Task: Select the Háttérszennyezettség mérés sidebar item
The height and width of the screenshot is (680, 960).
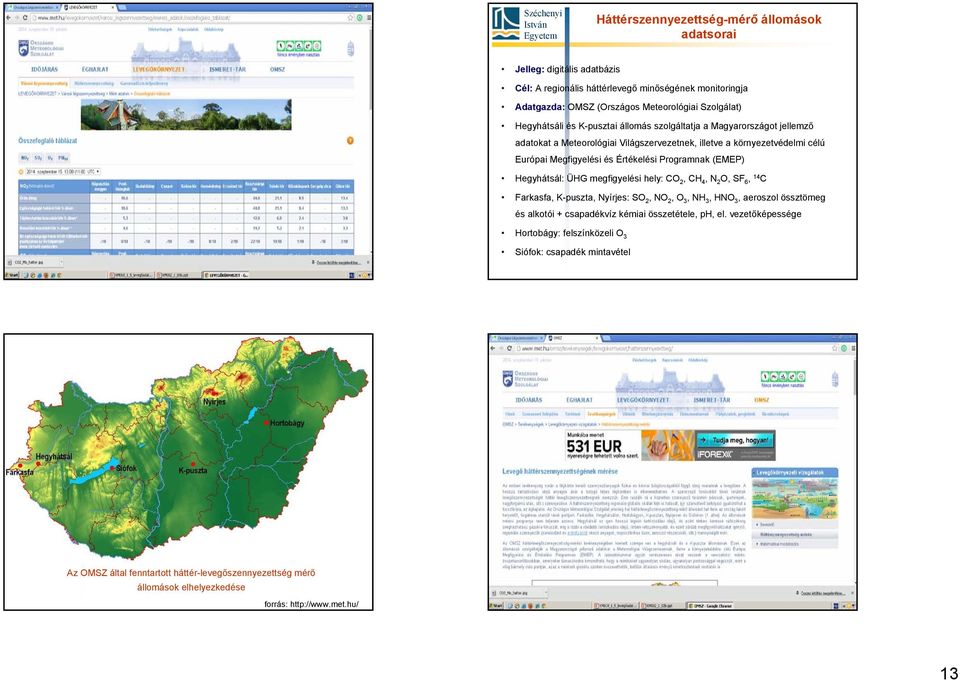Action: tap(795, 535)
